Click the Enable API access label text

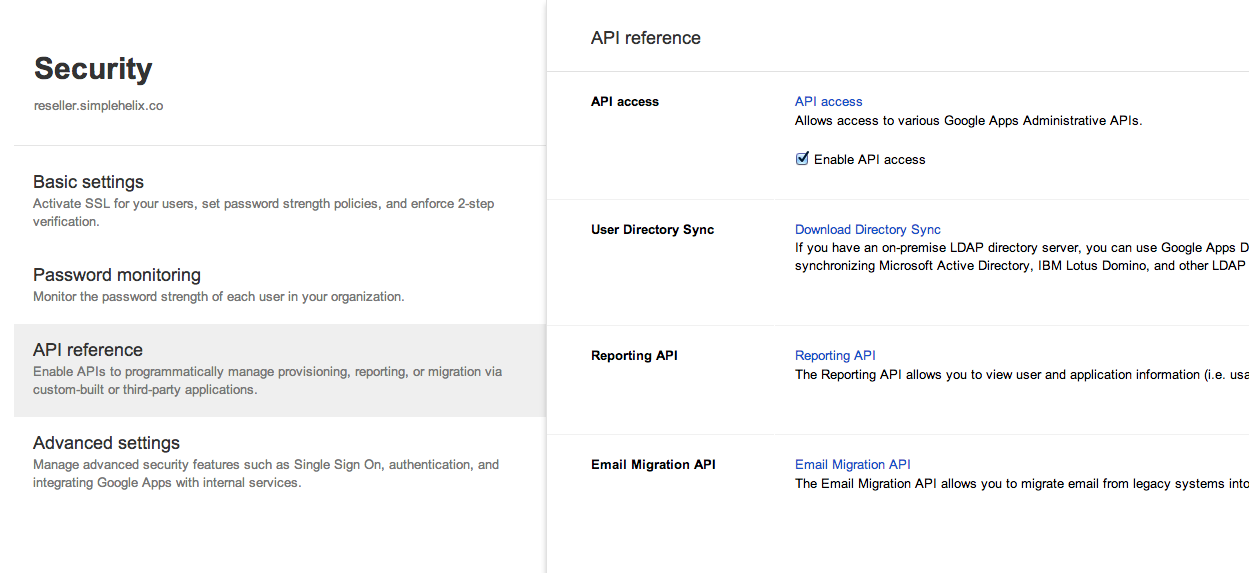pyautogui.click(x=870, y=159)
